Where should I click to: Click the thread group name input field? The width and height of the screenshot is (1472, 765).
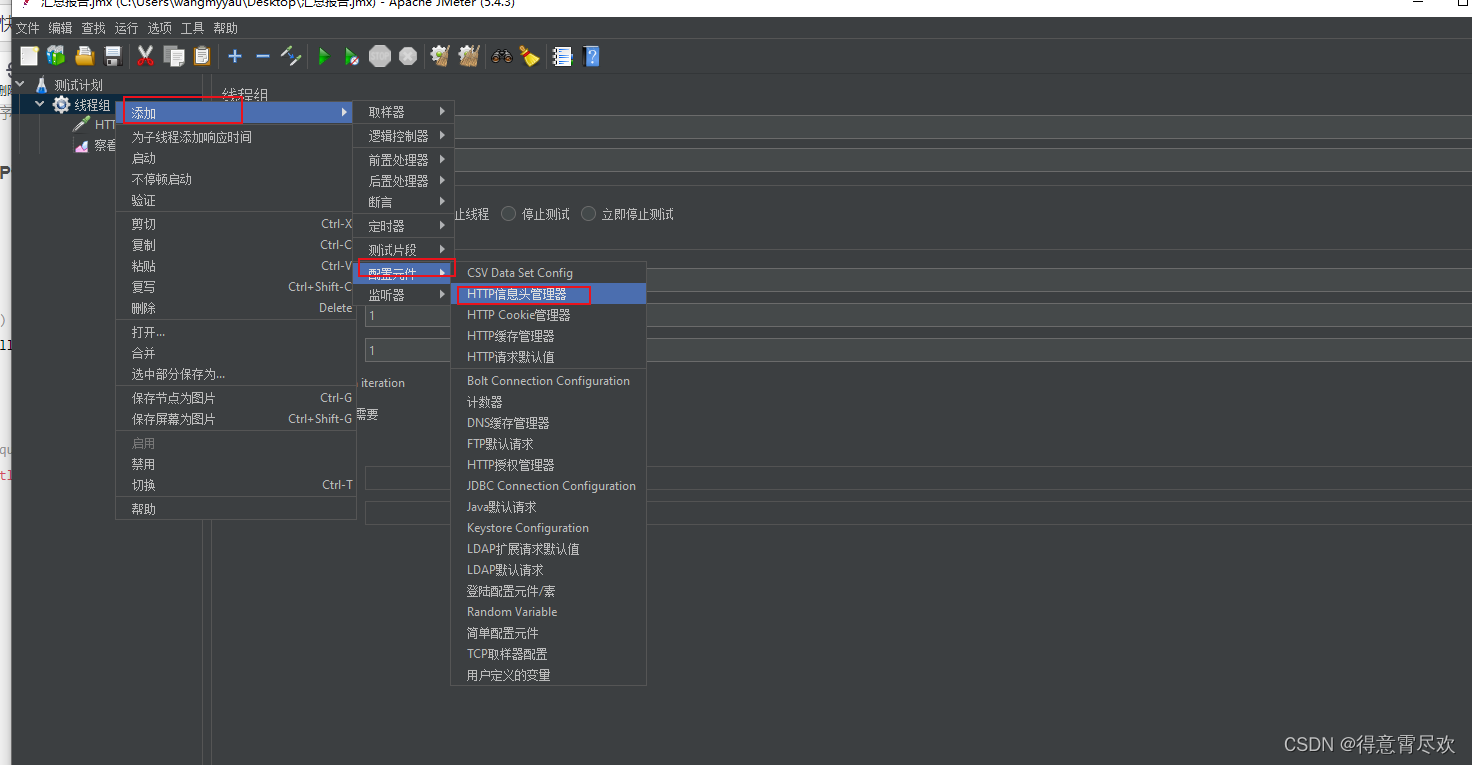point(963,126)
